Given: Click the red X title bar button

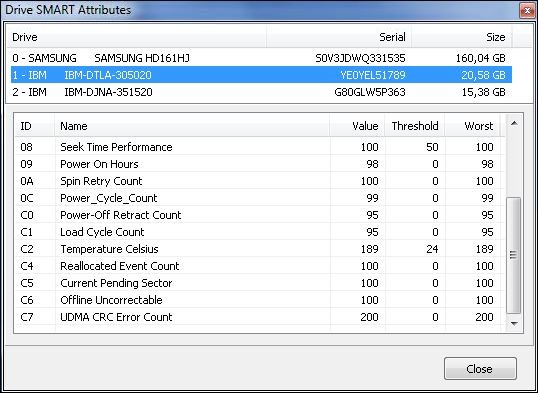Looking at the screenshot, I should [528, 11].
